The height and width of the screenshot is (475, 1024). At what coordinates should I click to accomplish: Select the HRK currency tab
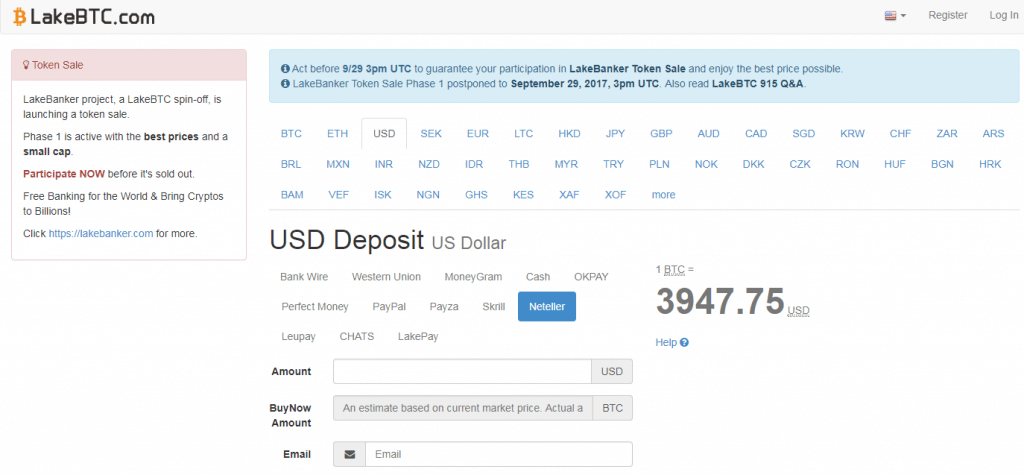[990, 164]
